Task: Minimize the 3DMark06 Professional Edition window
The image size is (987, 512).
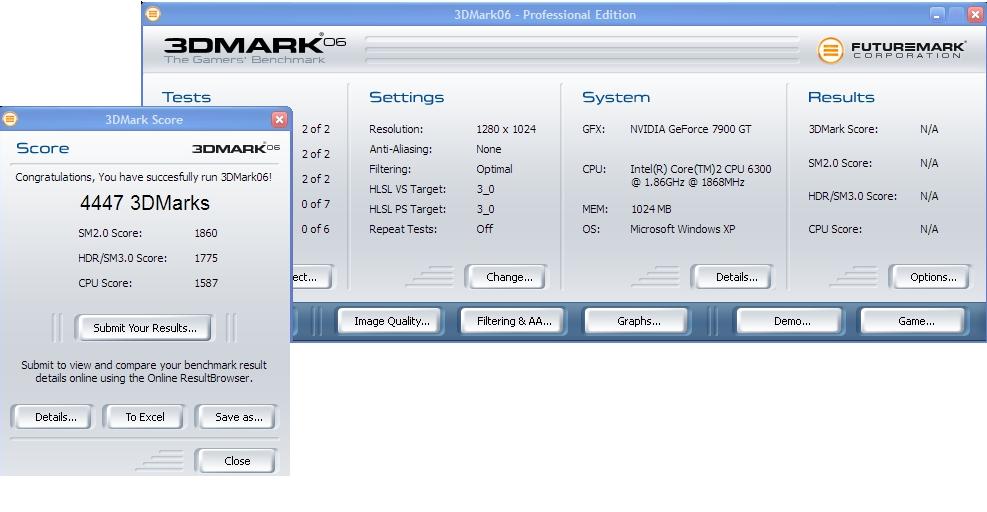Action: pyautogui.click(x=937, y=14)
